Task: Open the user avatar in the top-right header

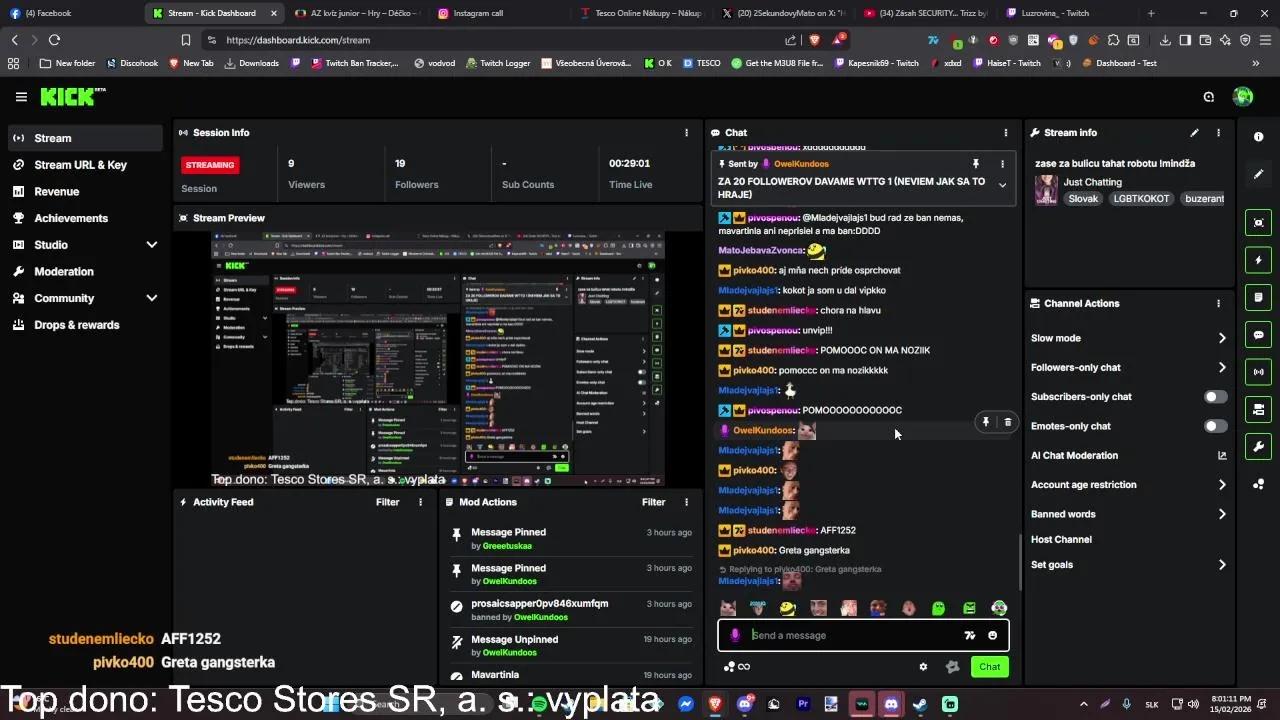Action: pyautogui.click(x=1243, y=97)
